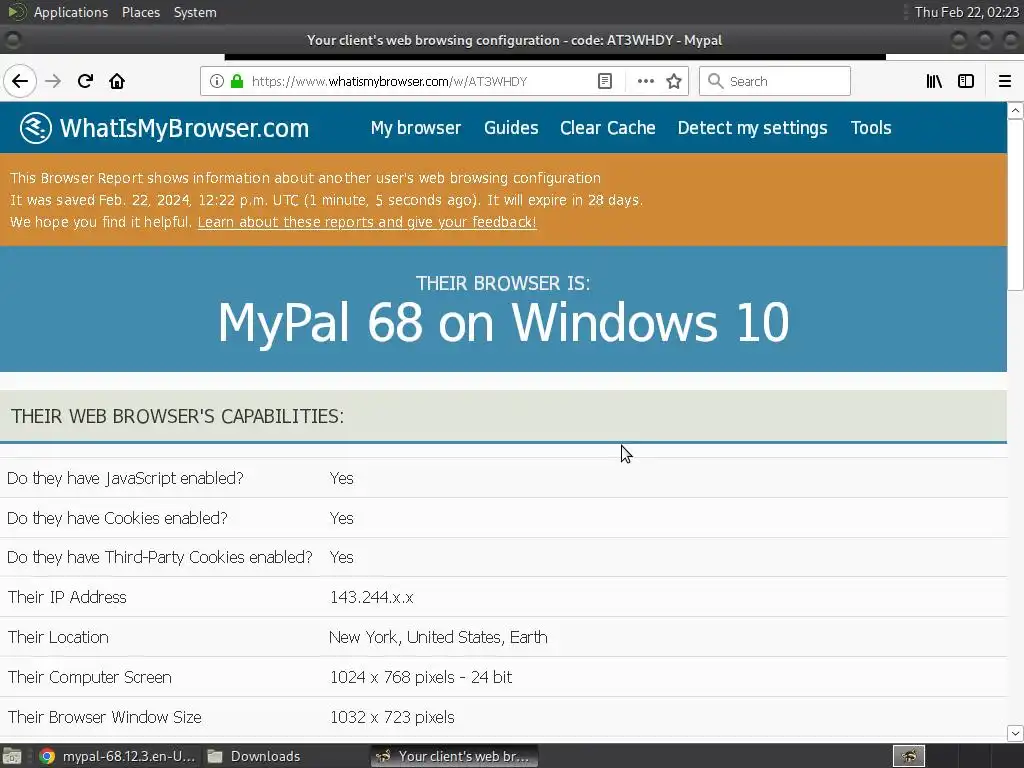Reload the current page

(x=85, y=81)
